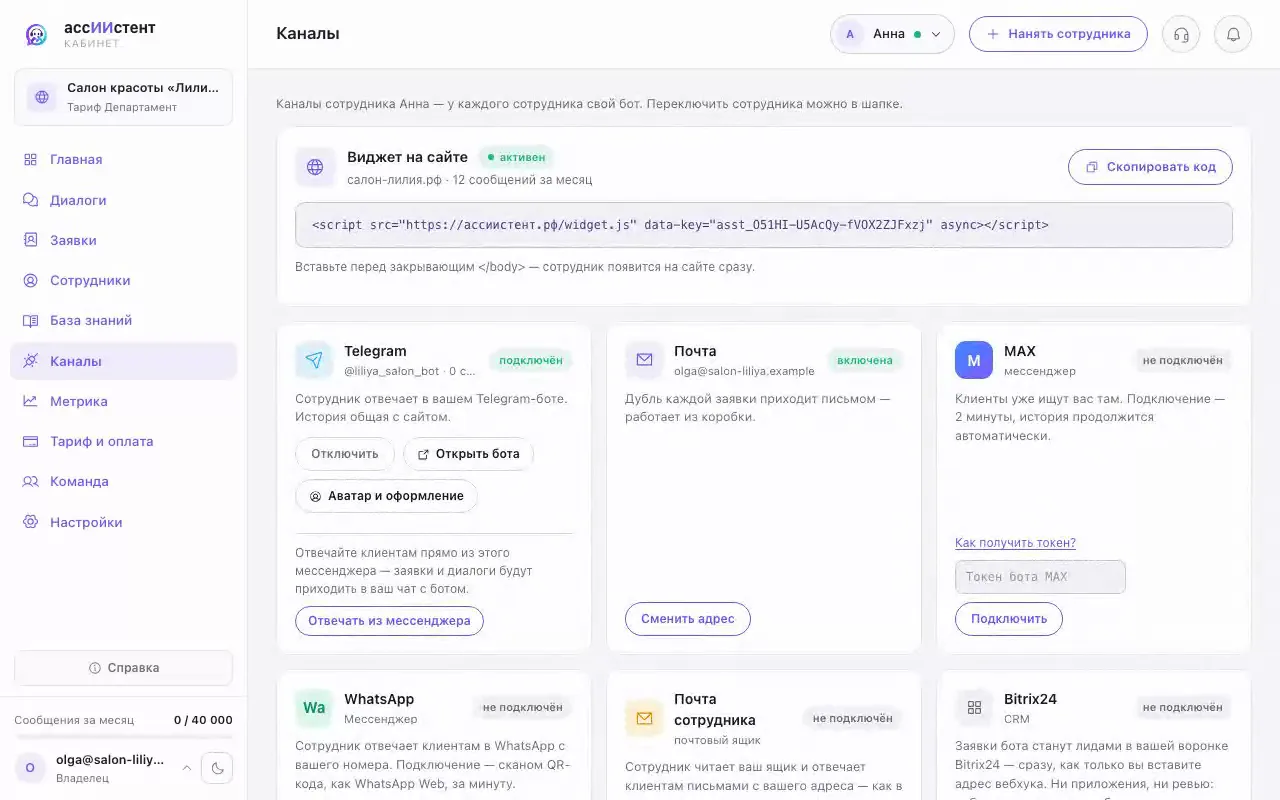Open the headset support icon in header

[x=1181, y=34]
